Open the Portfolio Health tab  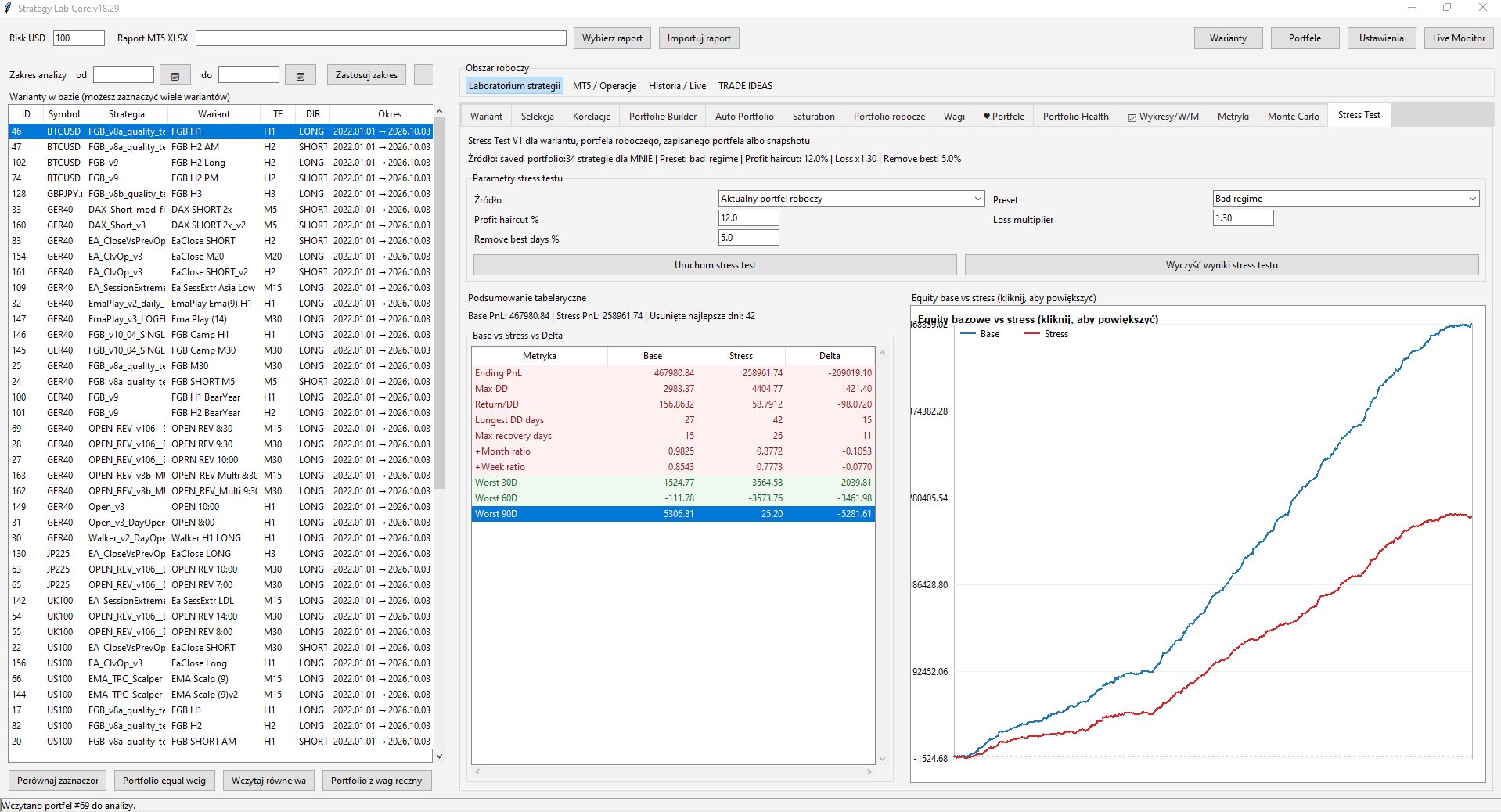[1075, 117]
